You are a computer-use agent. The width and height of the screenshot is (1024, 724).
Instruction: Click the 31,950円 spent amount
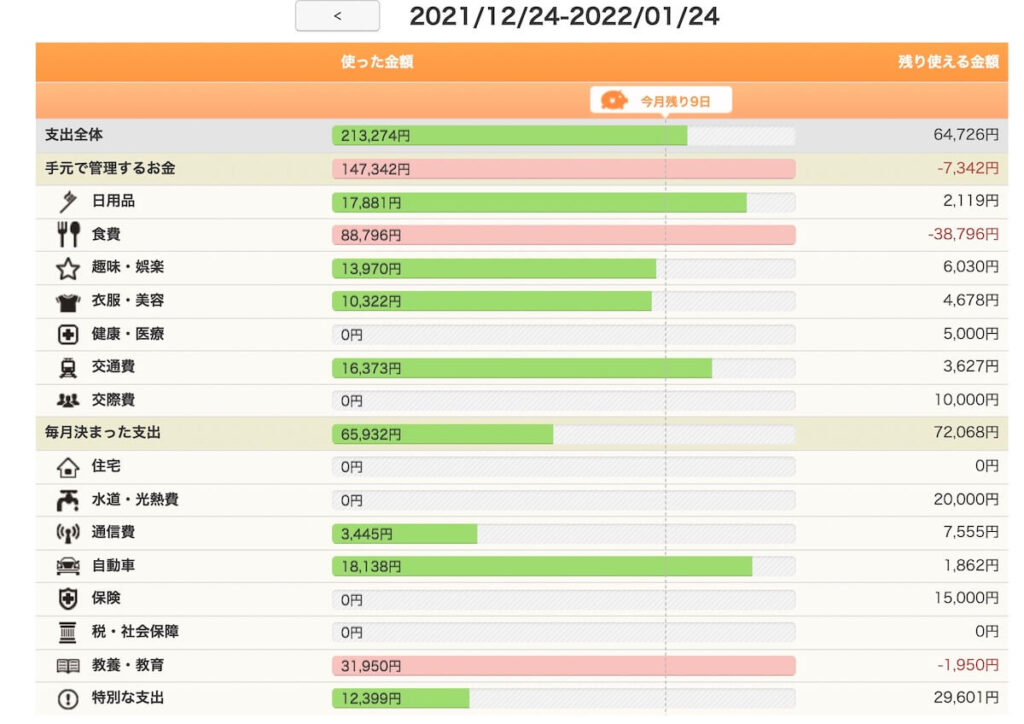point(371,667)
